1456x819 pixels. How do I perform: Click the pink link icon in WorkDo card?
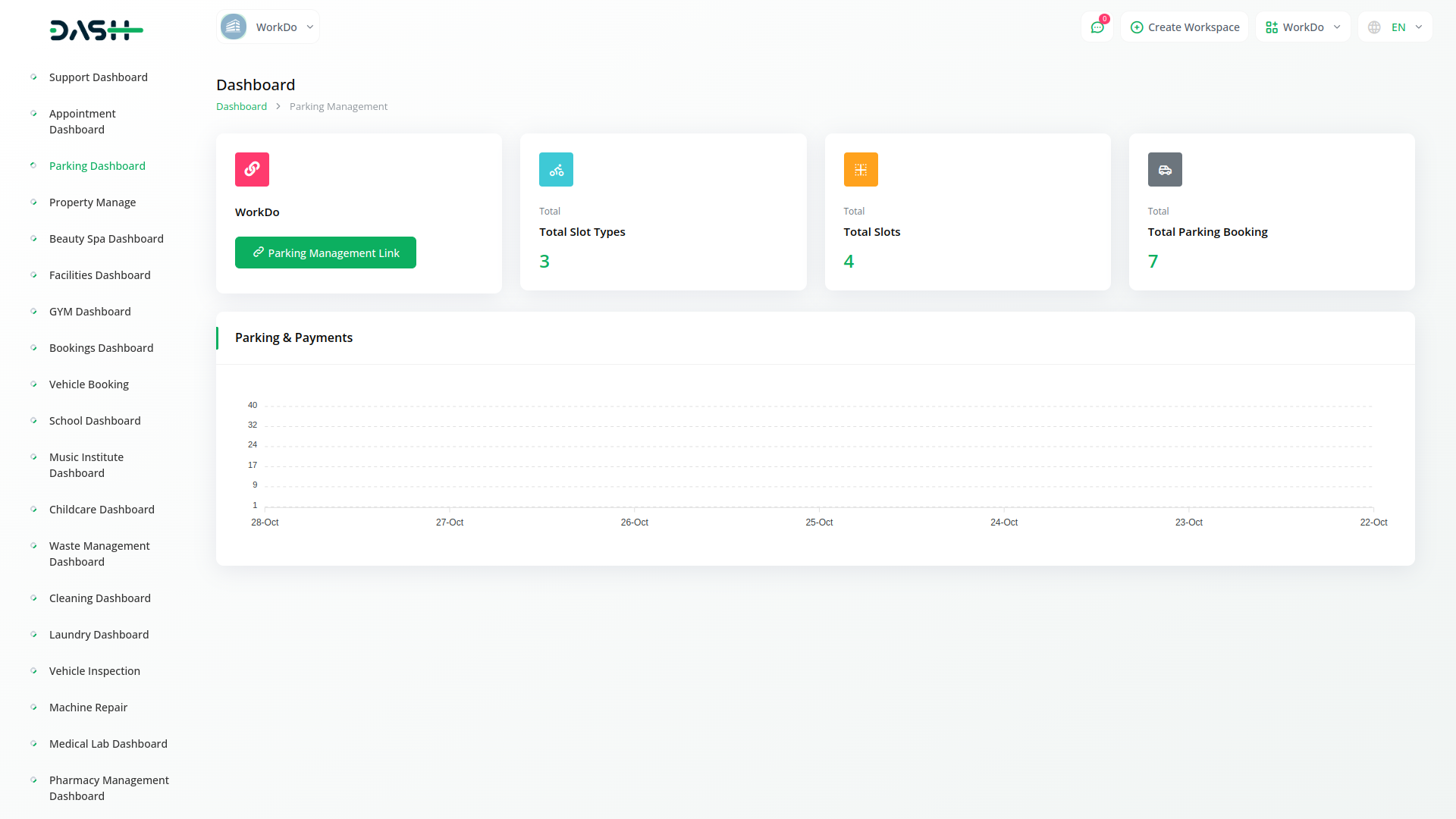coord(252,169)
